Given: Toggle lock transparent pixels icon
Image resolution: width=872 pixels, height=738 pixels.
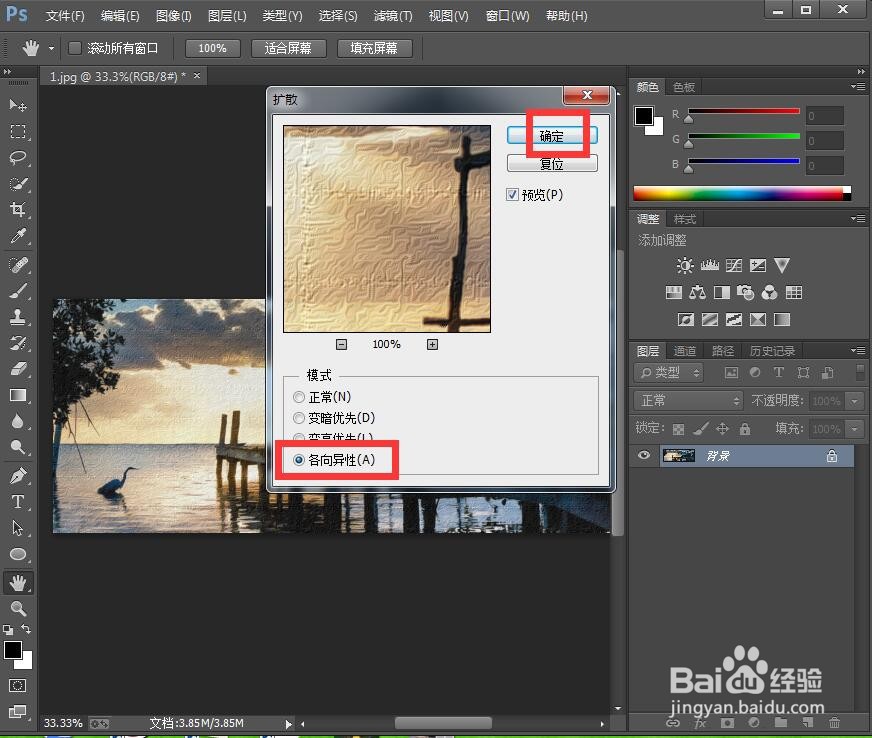Looking at the screenshot, I should 678,429.
